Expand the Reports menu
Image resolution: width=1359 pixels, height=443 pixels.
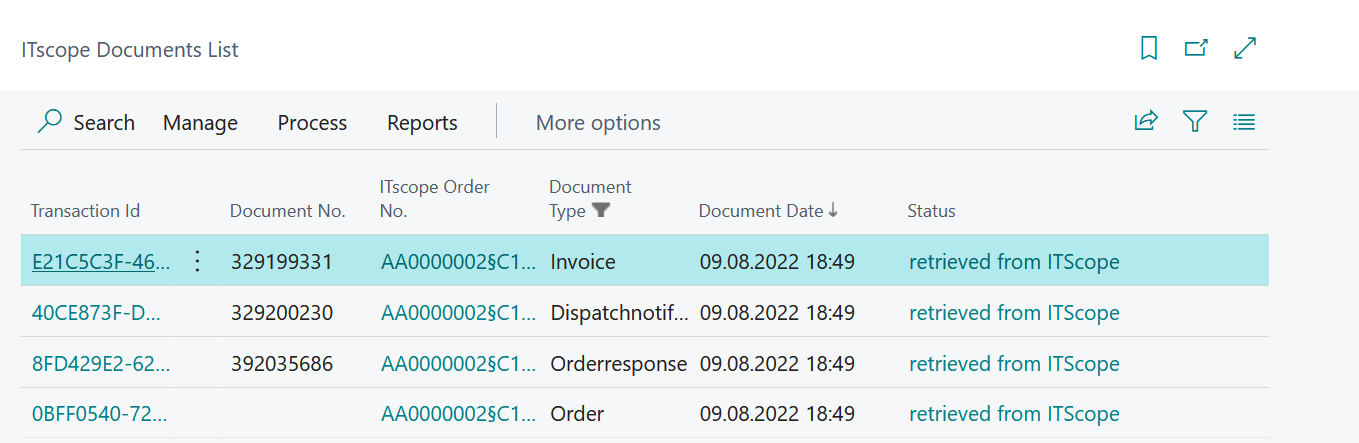[422, 123]
